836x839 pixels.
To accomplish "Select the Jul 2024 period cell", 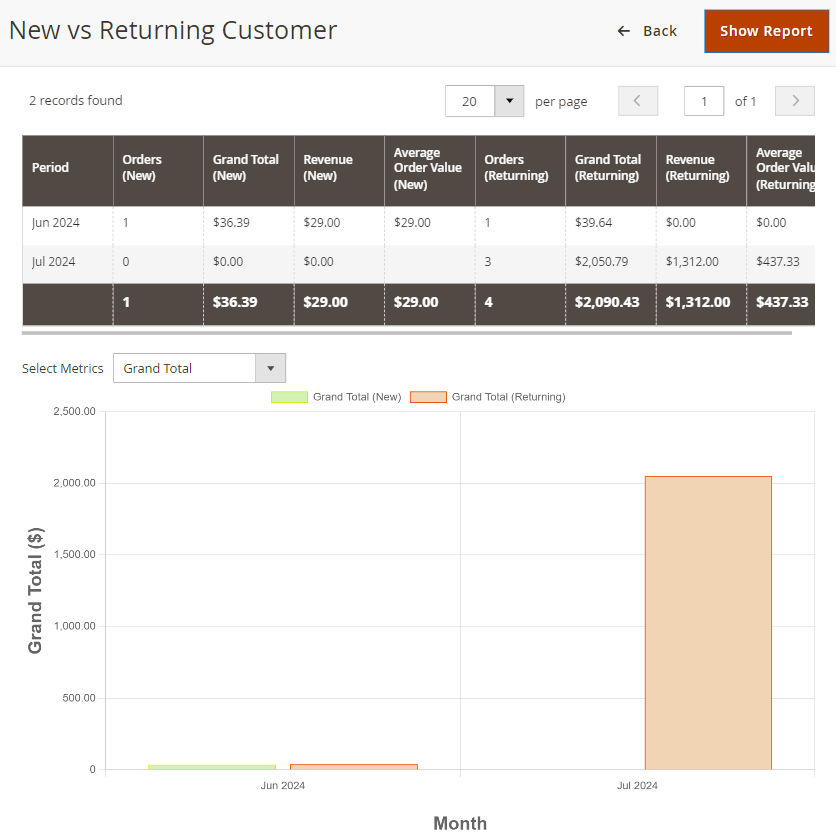I will point(67,264).
